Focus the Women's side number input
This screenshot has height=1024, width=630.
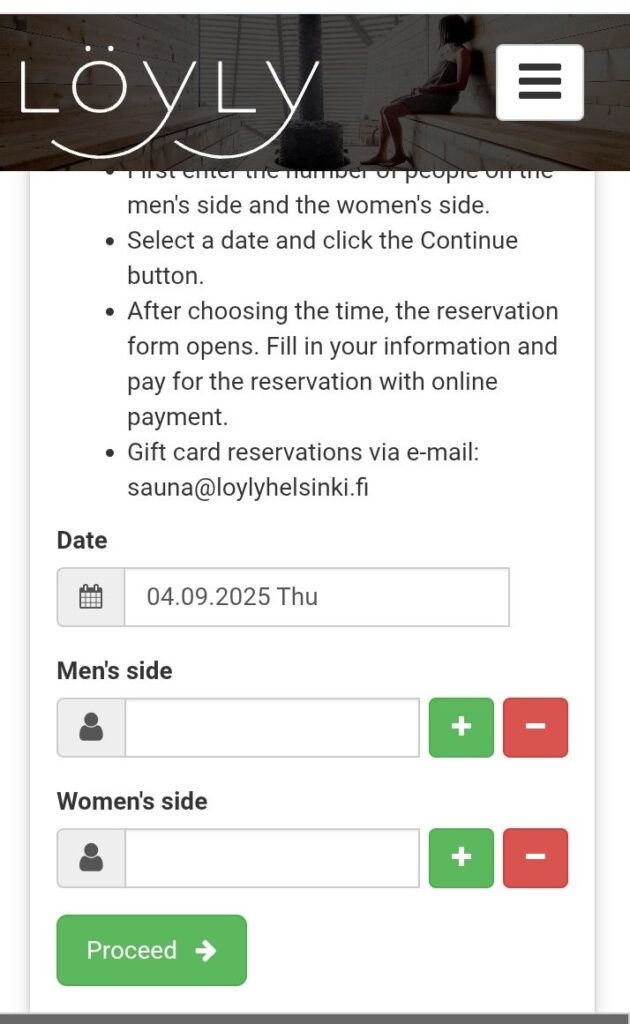tap(272, 857)
